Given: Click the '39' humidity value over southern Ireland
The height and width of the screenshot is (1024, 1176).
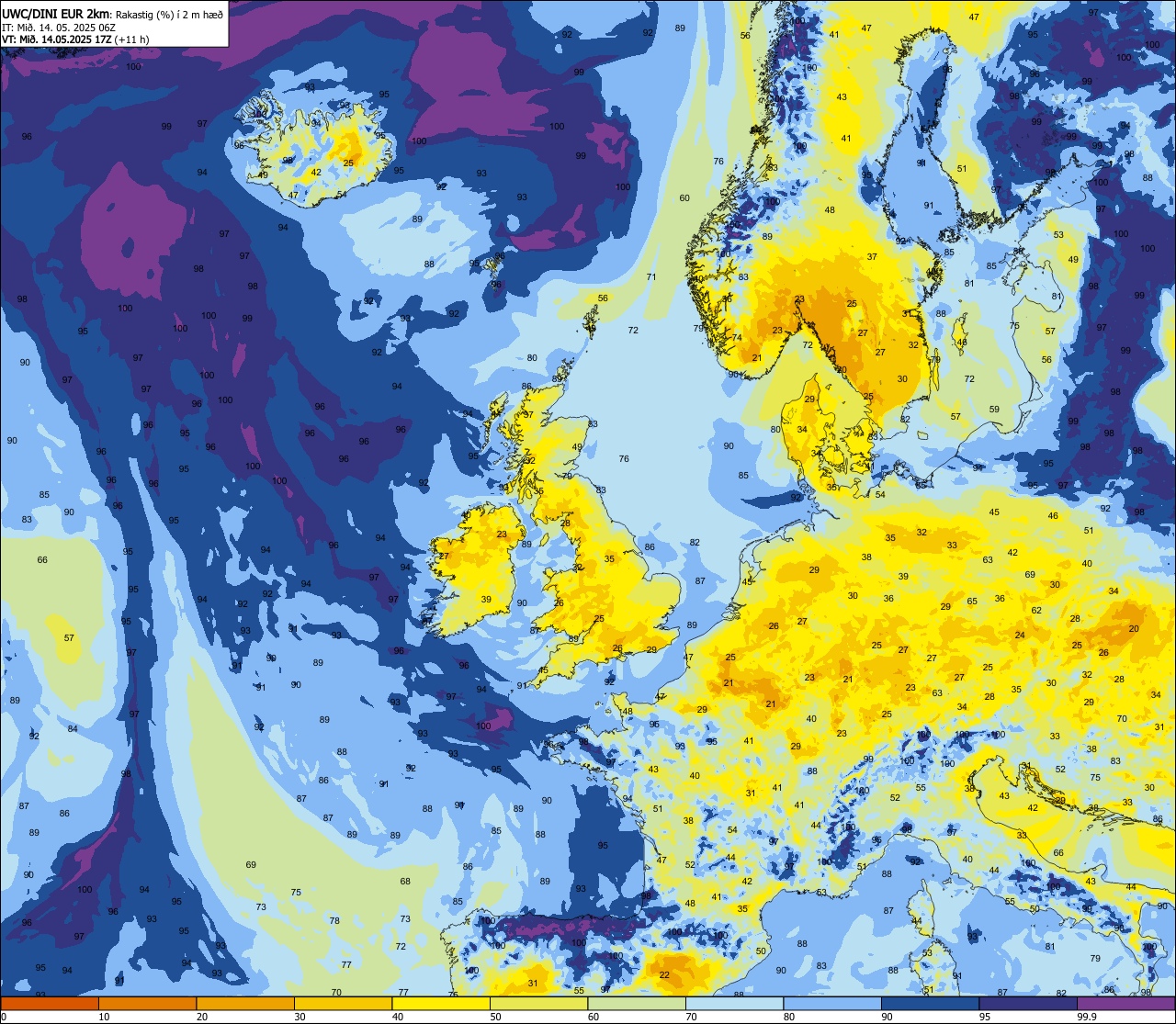Looking at the screenshot, I should coord(485,599).
